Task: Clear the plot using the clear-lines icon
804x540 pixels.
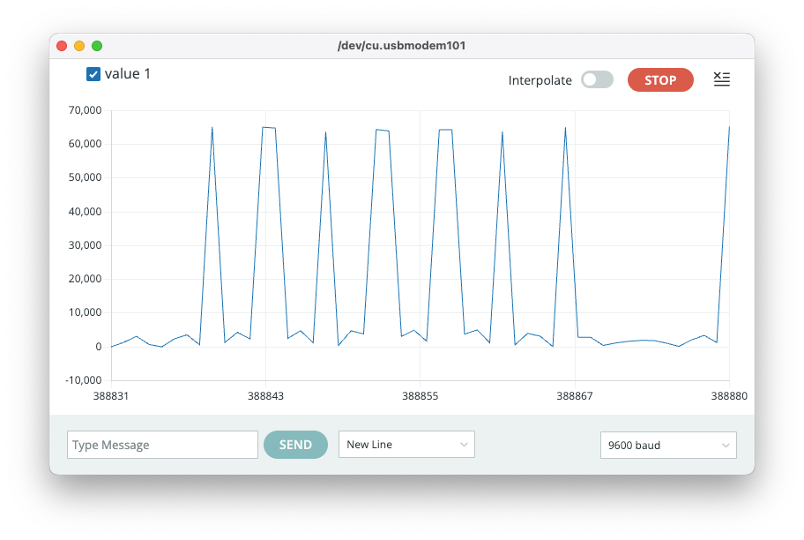Action: tap(721, 80)
